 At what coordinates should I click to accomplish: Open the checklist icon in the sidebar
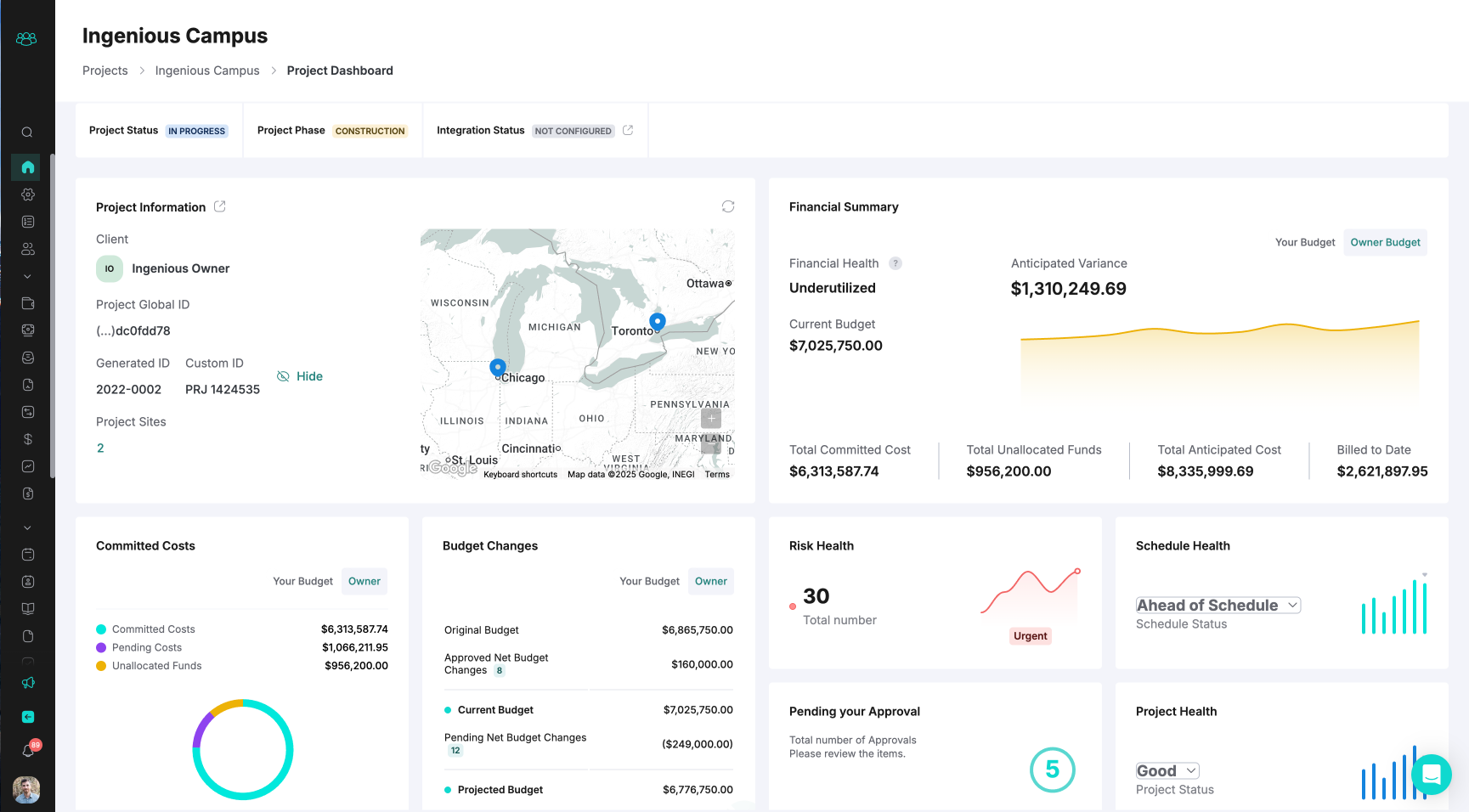(x=27, y=222)
